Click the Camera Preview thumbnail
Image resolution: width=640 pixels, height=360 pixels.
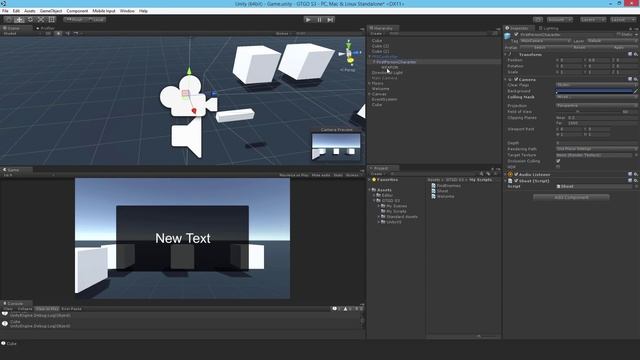[336, 147]
